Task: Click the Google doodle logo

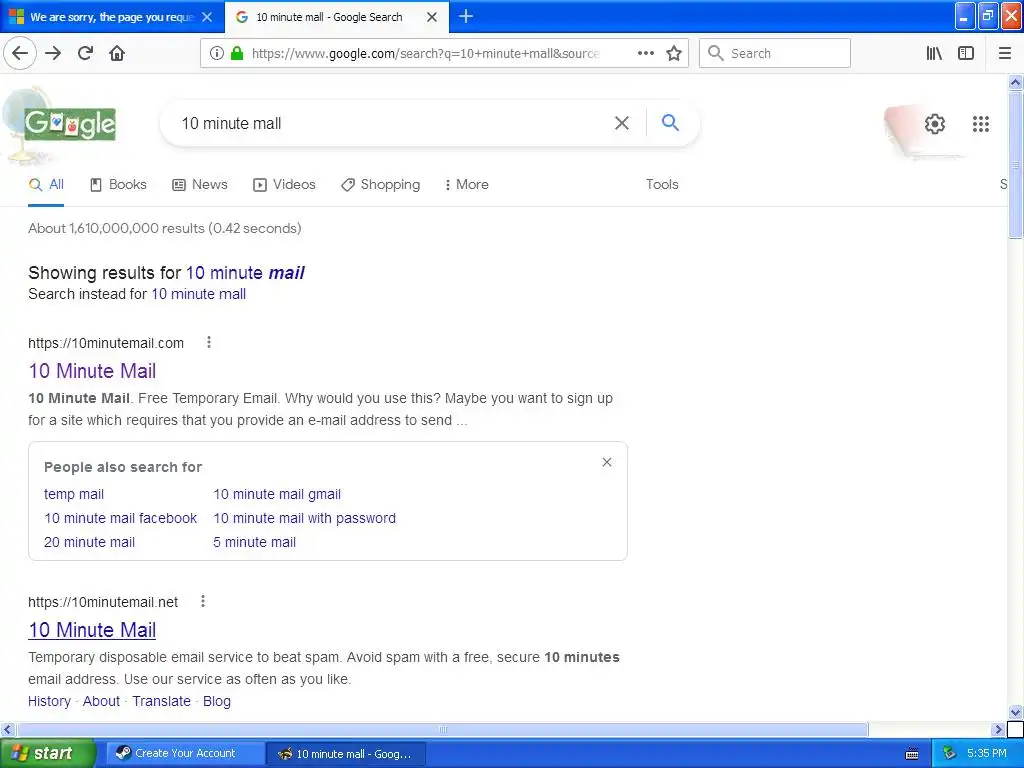Action: (69, 124)
